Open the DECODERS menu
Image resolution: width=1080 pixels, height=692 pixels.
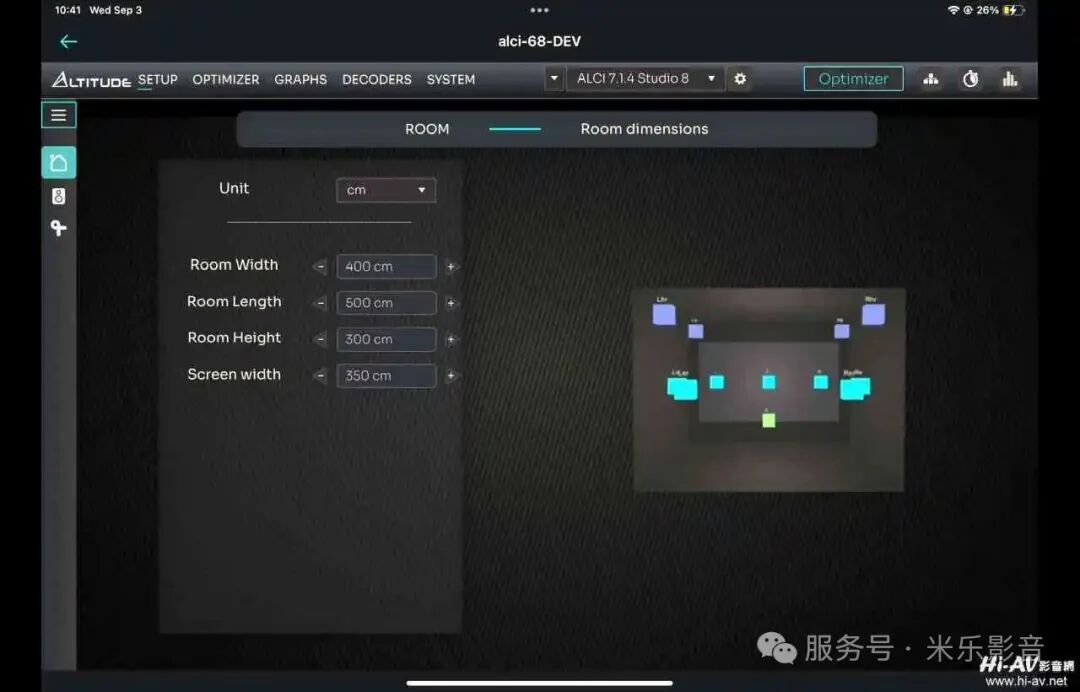coord(376,80)
